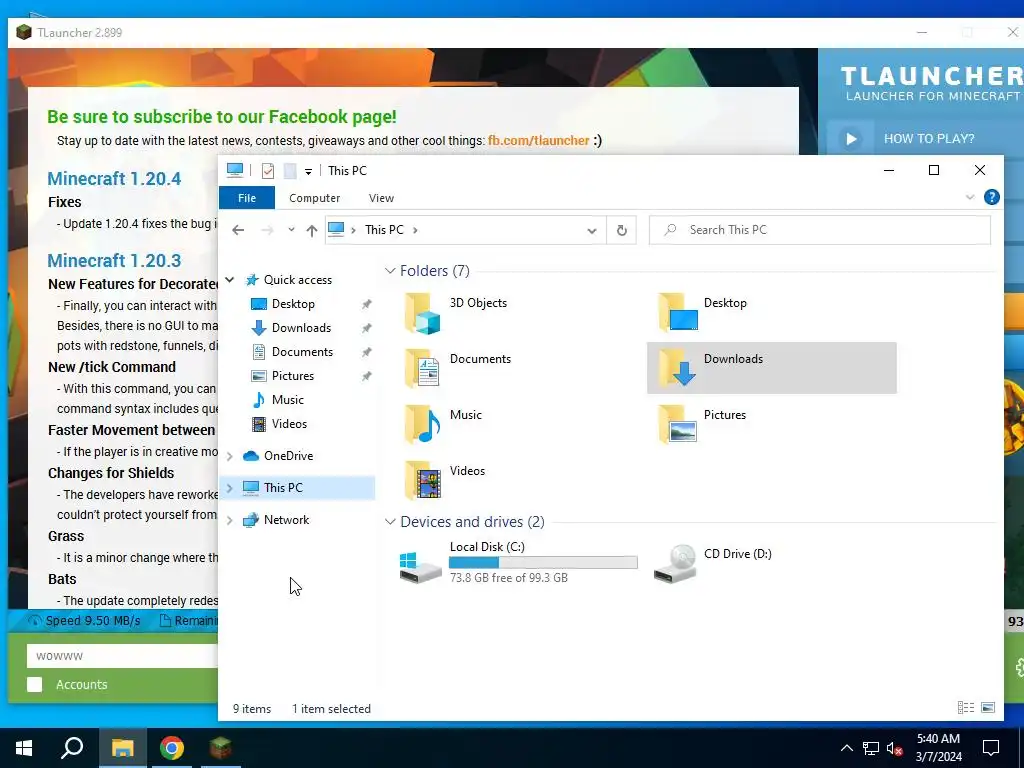Click the Search This PC field
Screen dimensions: 1024x768
click(x=820, y=230)
